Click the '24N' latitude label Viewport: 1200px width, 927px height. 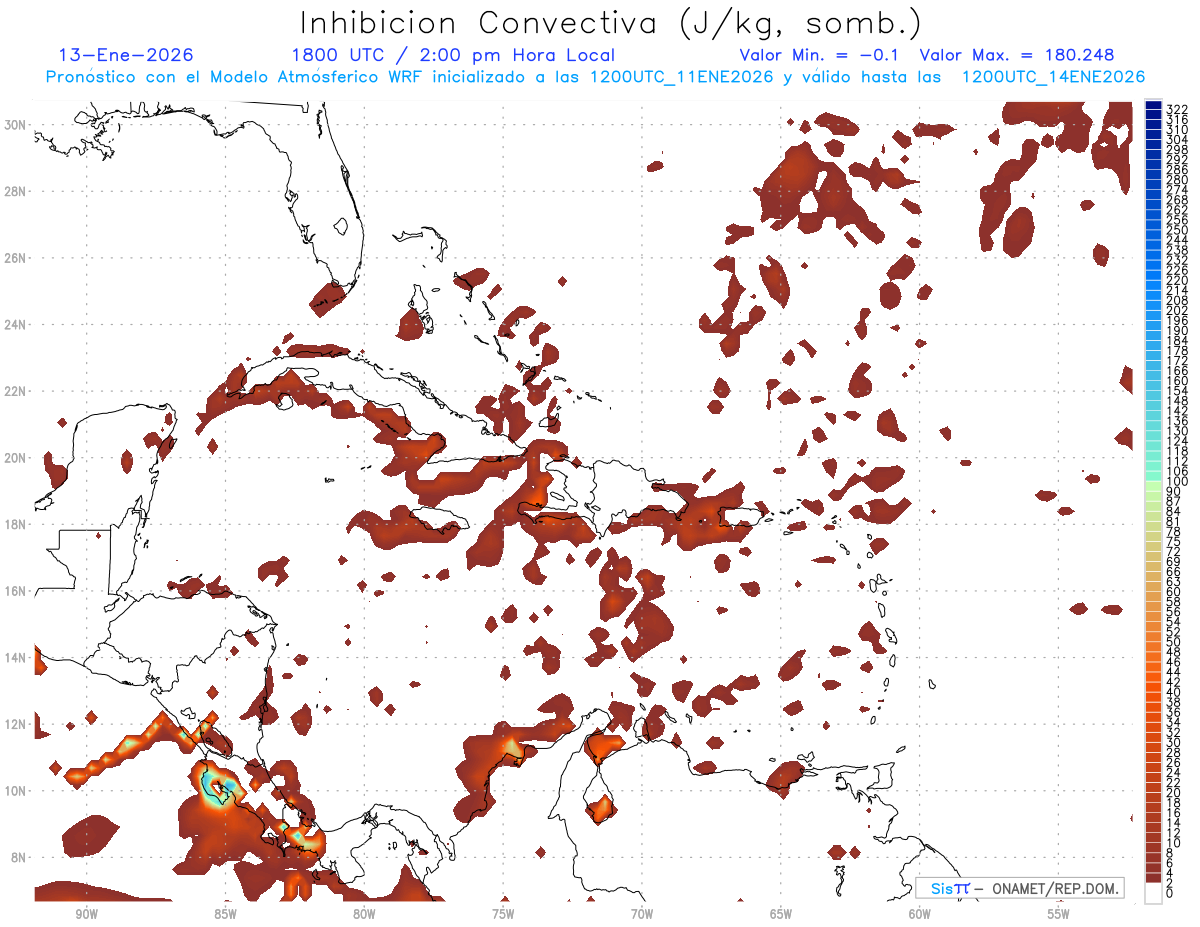click(16, 325)
